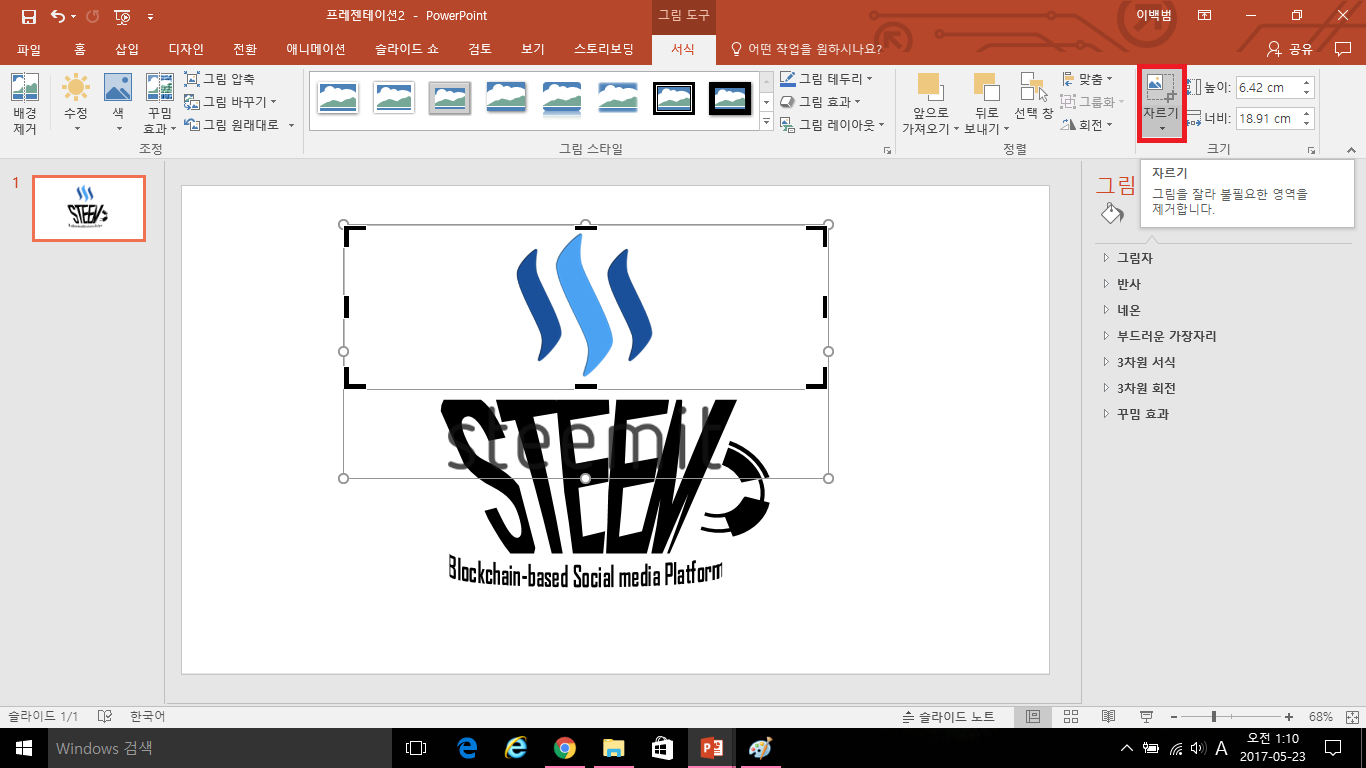Click Start From Beginning quick access icon

tap(122, 16)
